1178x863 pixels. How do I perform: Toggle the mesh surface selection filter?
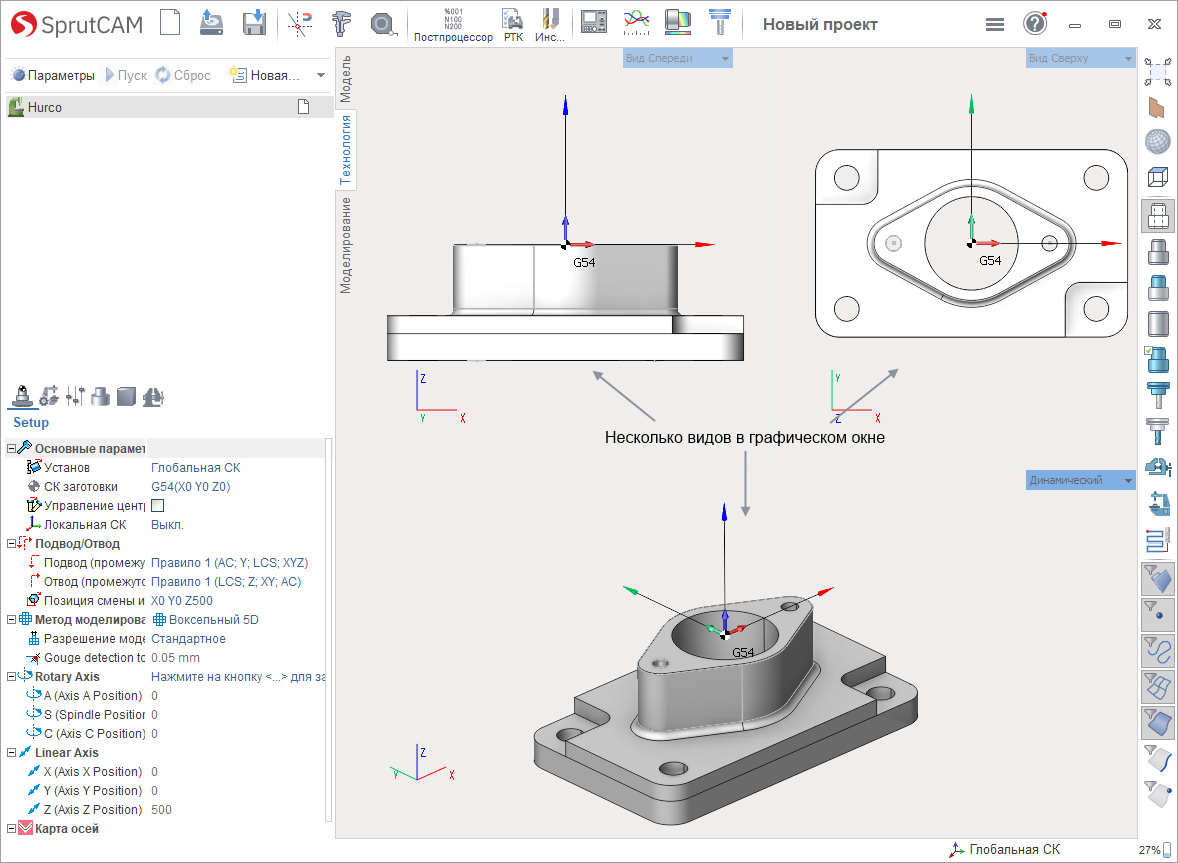point(1158,686)
